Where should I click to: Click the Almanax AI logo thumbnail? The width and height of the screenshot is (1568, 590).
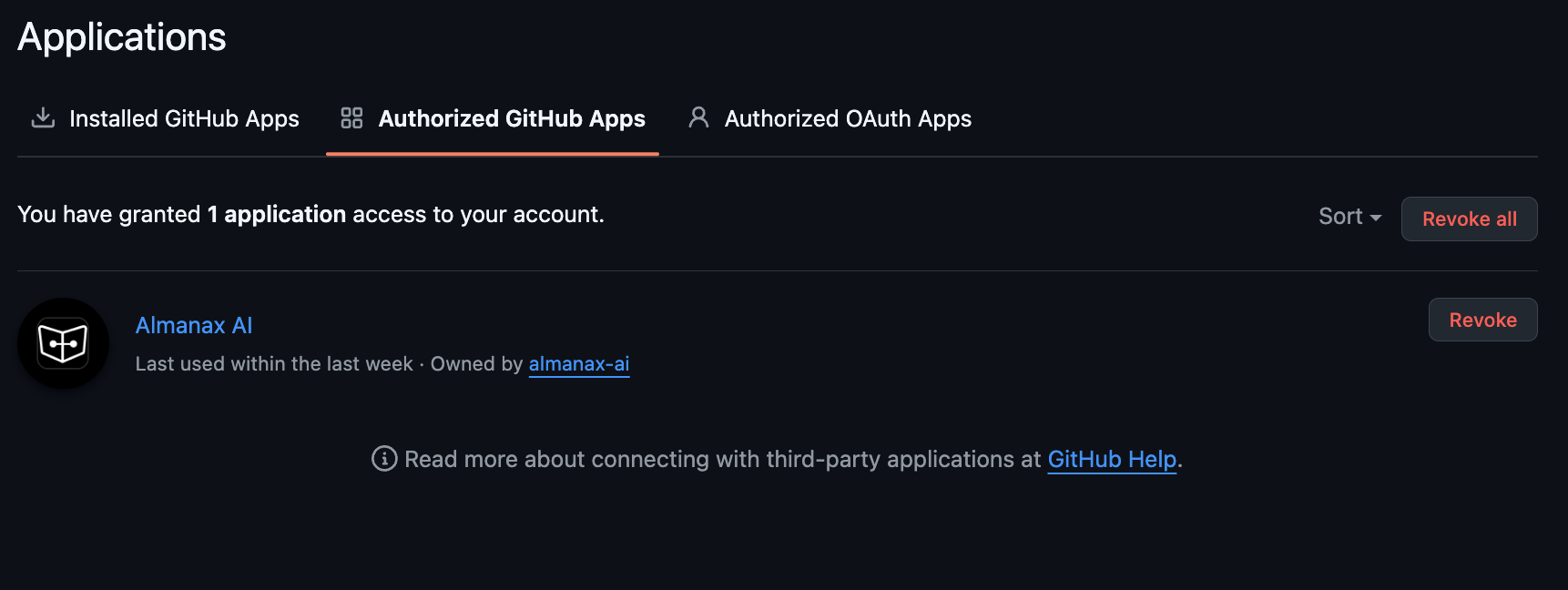[63, 343]
